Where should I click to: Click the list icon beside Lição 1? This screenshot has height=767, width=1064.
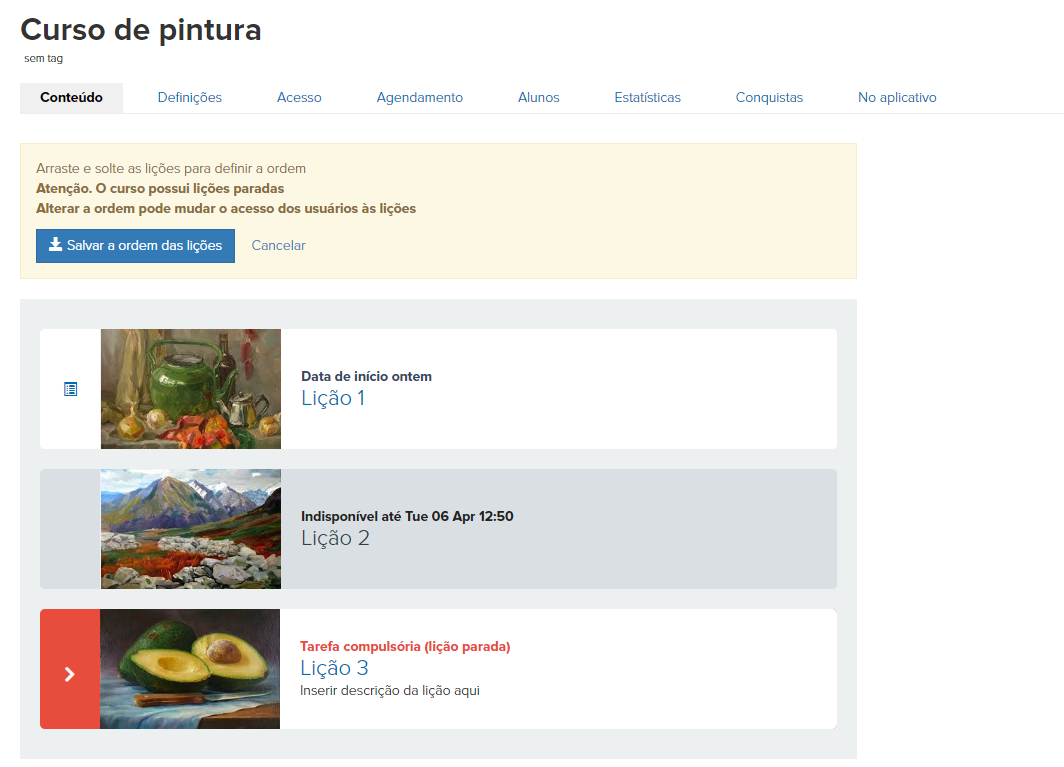(71, 389)
